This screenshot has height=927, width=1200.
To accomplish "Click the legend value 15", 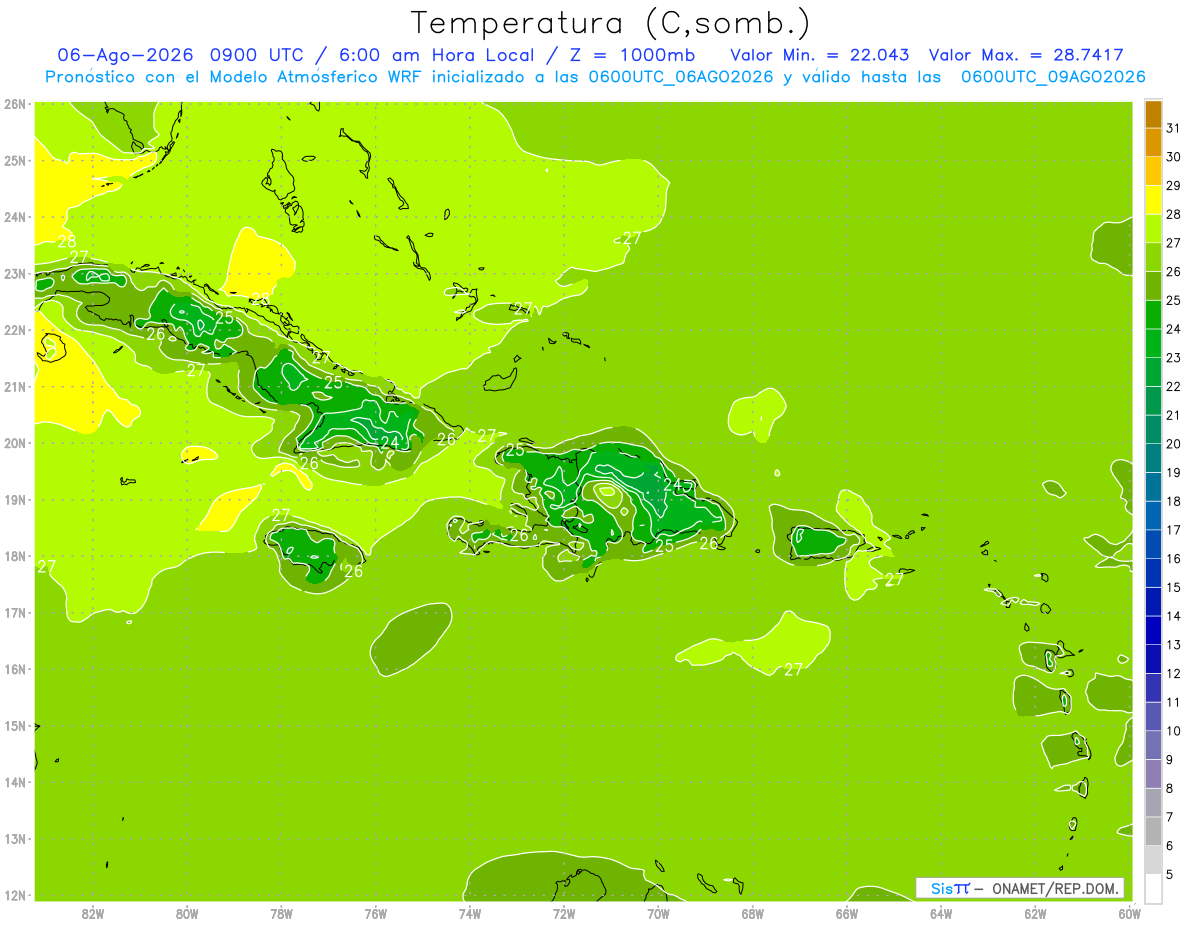I will point(1173,587).
